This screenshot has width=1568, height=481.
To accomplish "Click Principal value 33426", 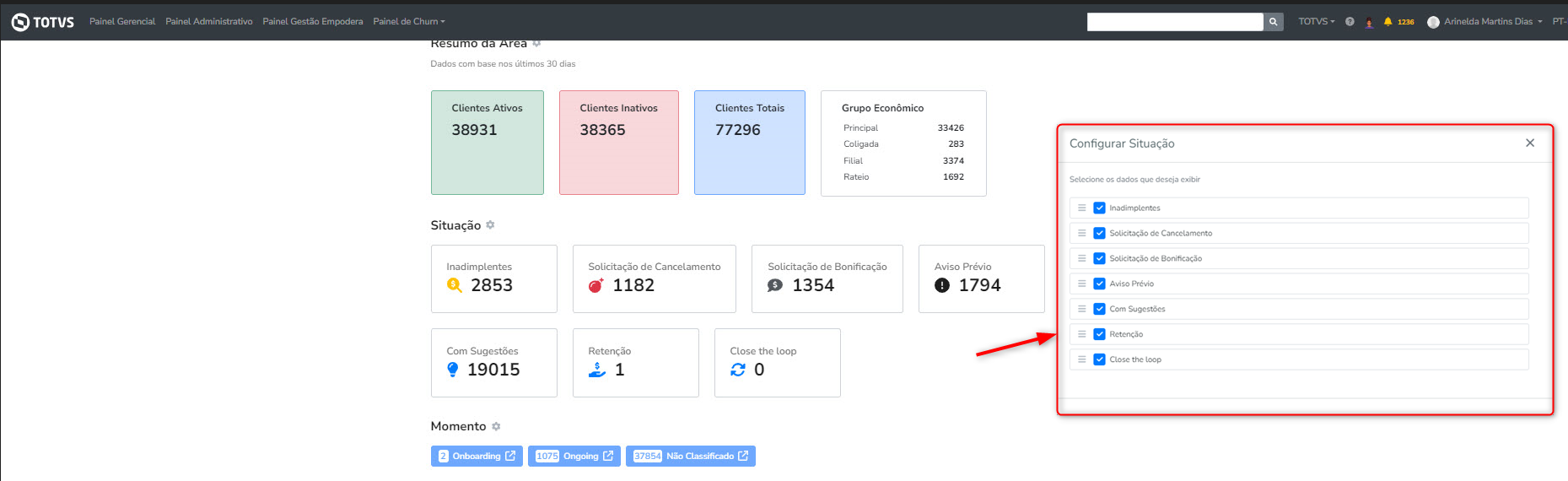I will pyautogui.click(x=951, y=128).
